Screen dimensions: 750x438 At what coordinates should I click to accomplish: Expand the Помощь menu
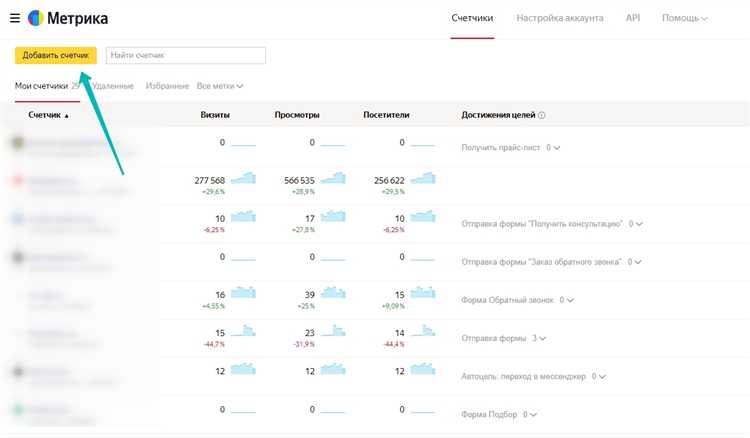tap(684, 18)
